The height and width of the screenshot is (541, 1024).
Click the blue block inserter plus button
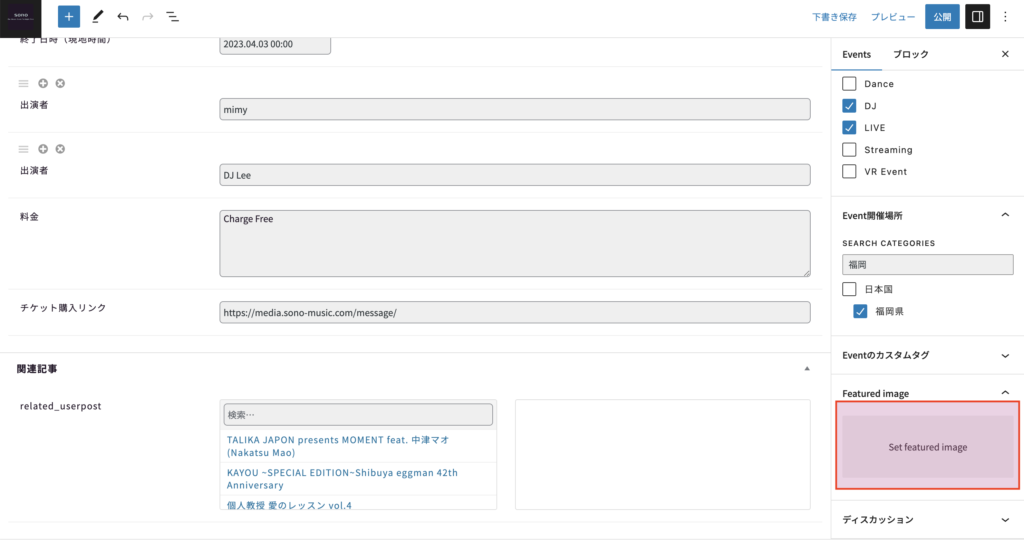click(69, 17)
